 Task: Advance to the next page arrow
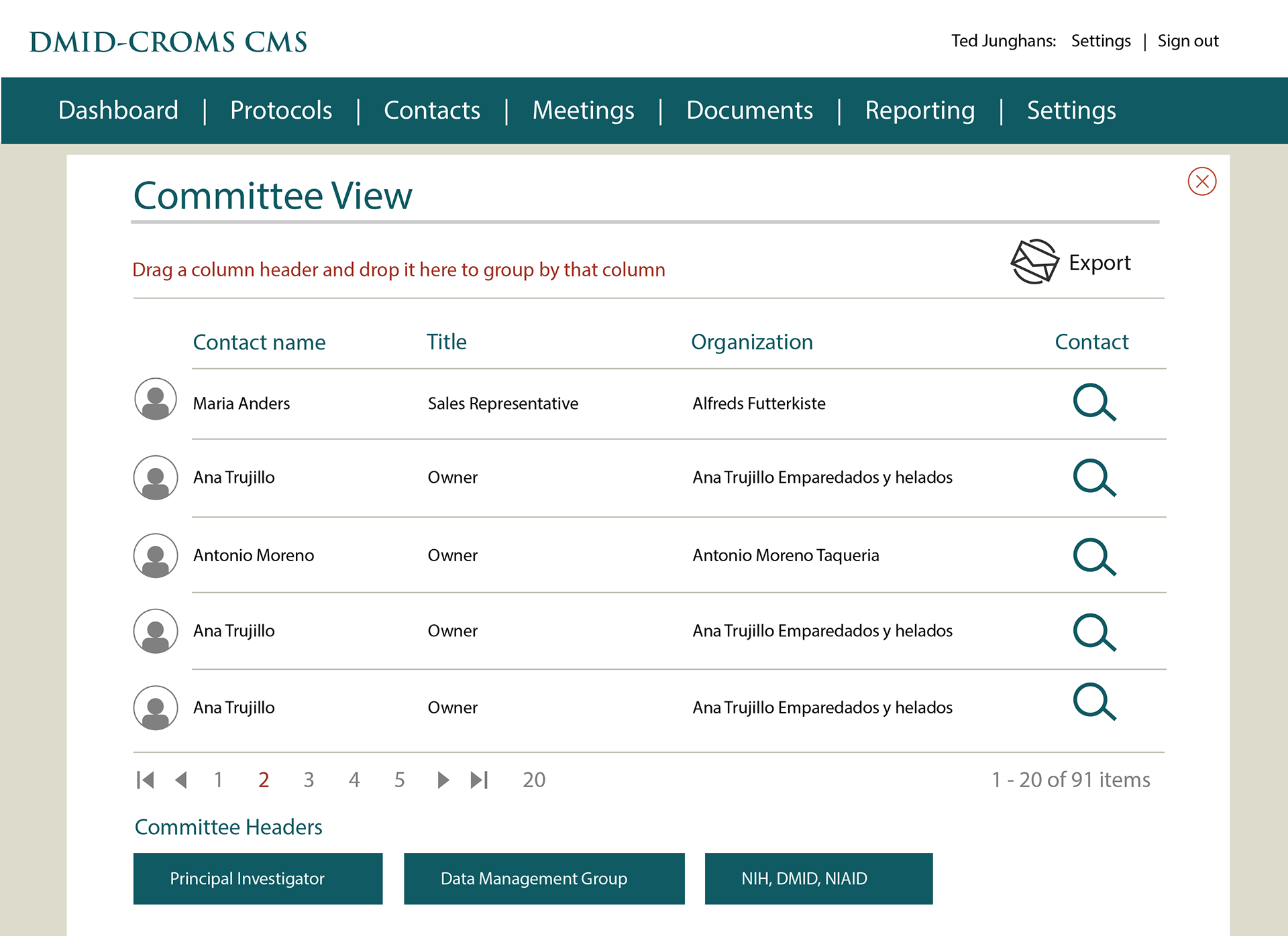pyautogui.click(x=443, y=780)
